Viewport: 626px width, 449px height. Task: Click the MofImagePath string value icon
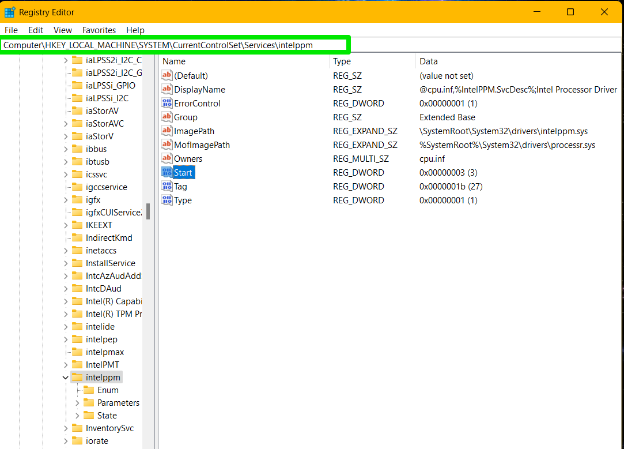[x=167, y=145]
